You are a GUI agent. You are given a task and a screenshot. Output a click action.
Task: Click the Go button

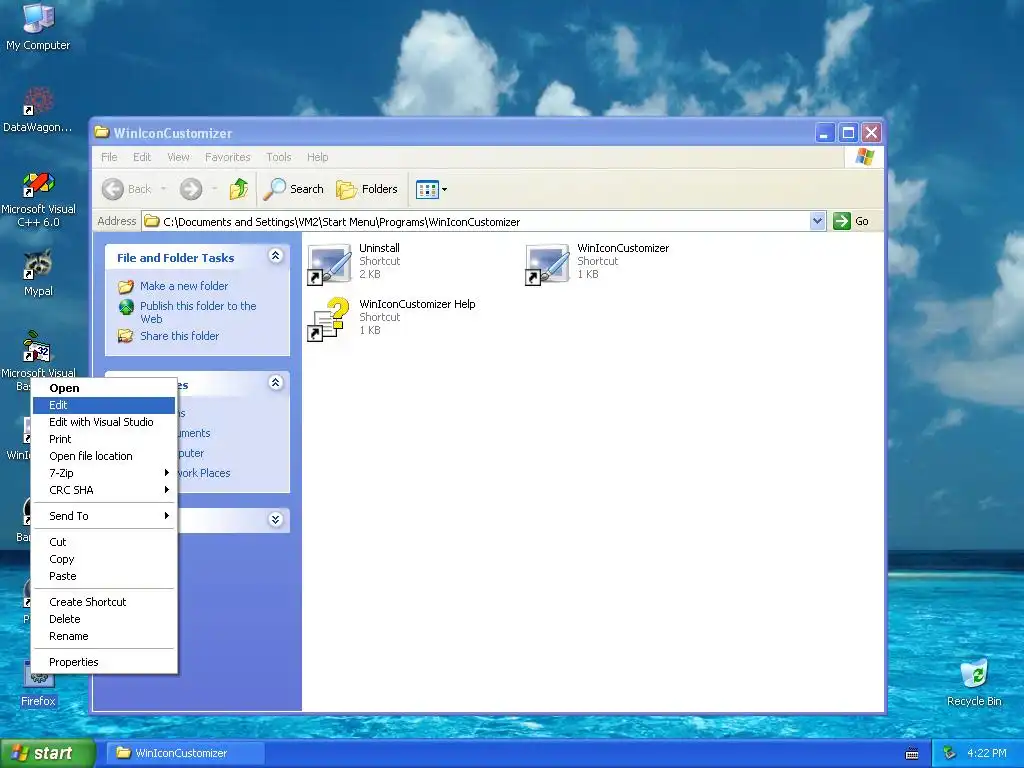pos(852,221)
